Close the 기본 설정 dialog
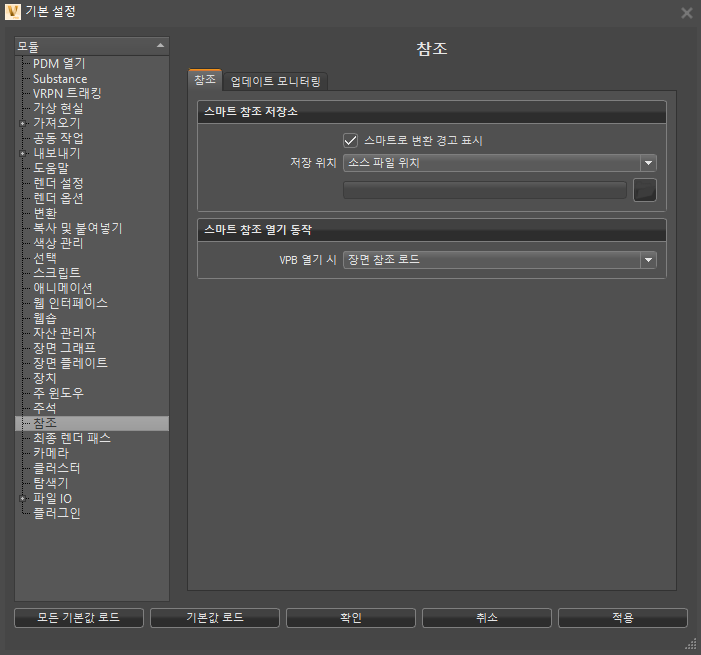701x655 pixels. (687, 13)
